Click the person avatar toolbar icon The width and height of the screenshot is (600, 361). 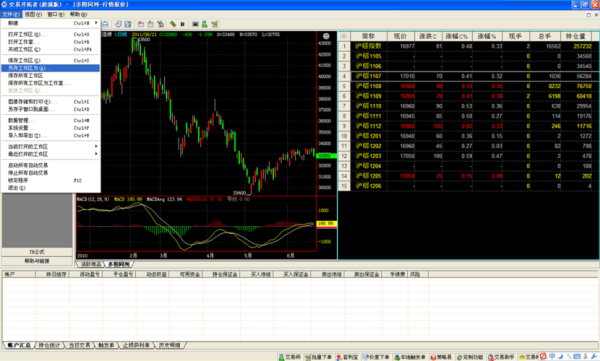(205, 24)
